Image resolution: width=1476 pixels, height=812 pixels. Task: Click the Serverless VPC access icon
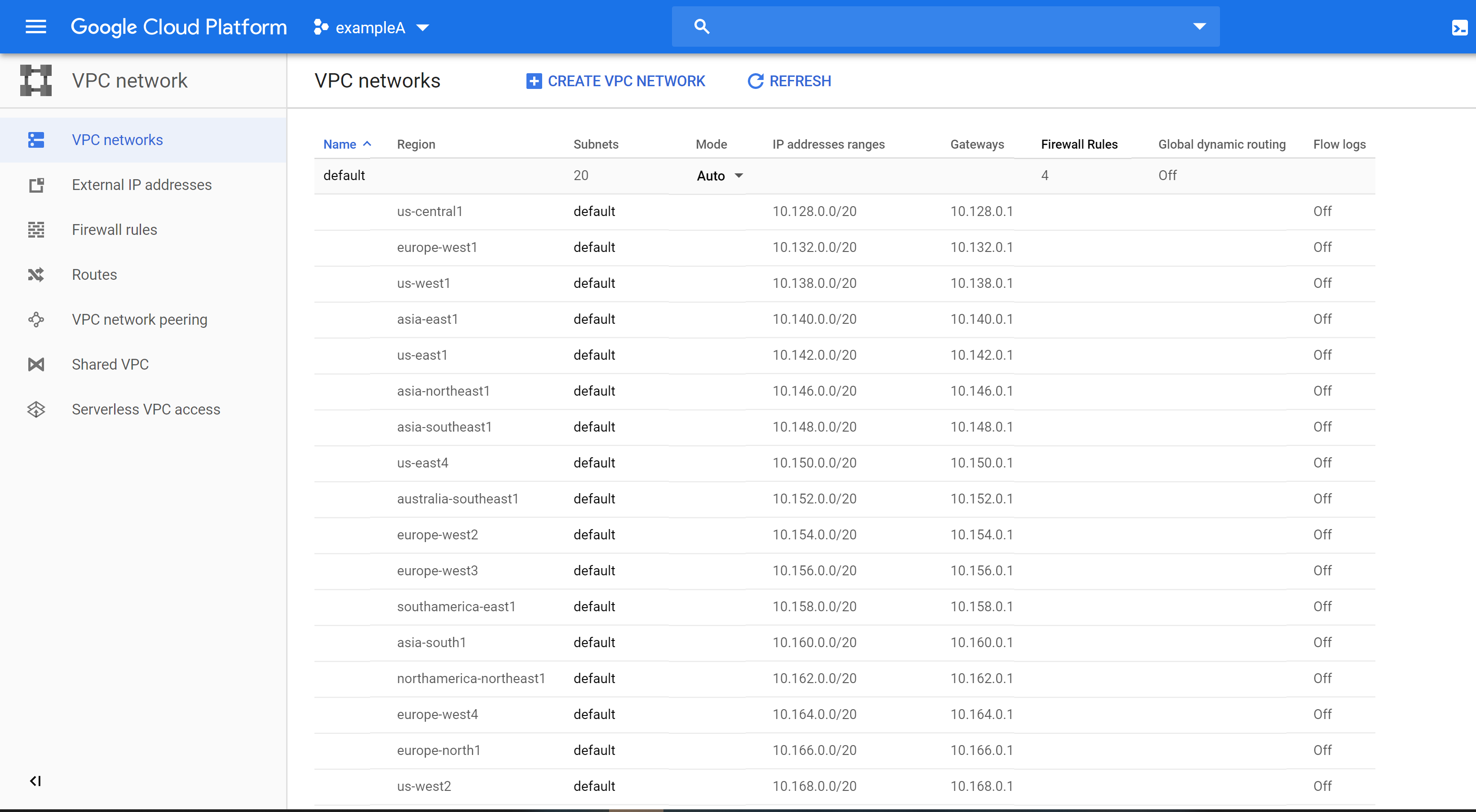coord(36,409)
